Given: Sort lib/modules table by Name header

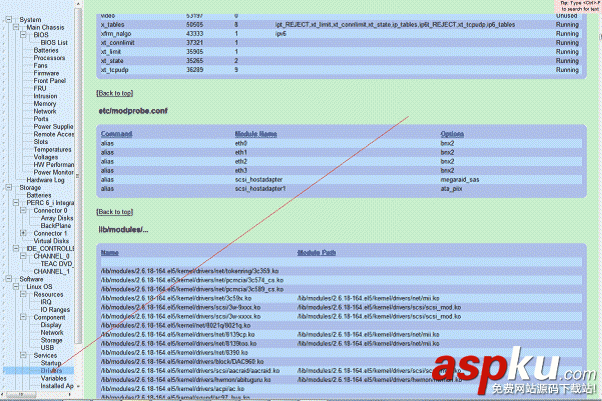Looking at the screenshot, I should pyautogui.click(x=109, y=252).
